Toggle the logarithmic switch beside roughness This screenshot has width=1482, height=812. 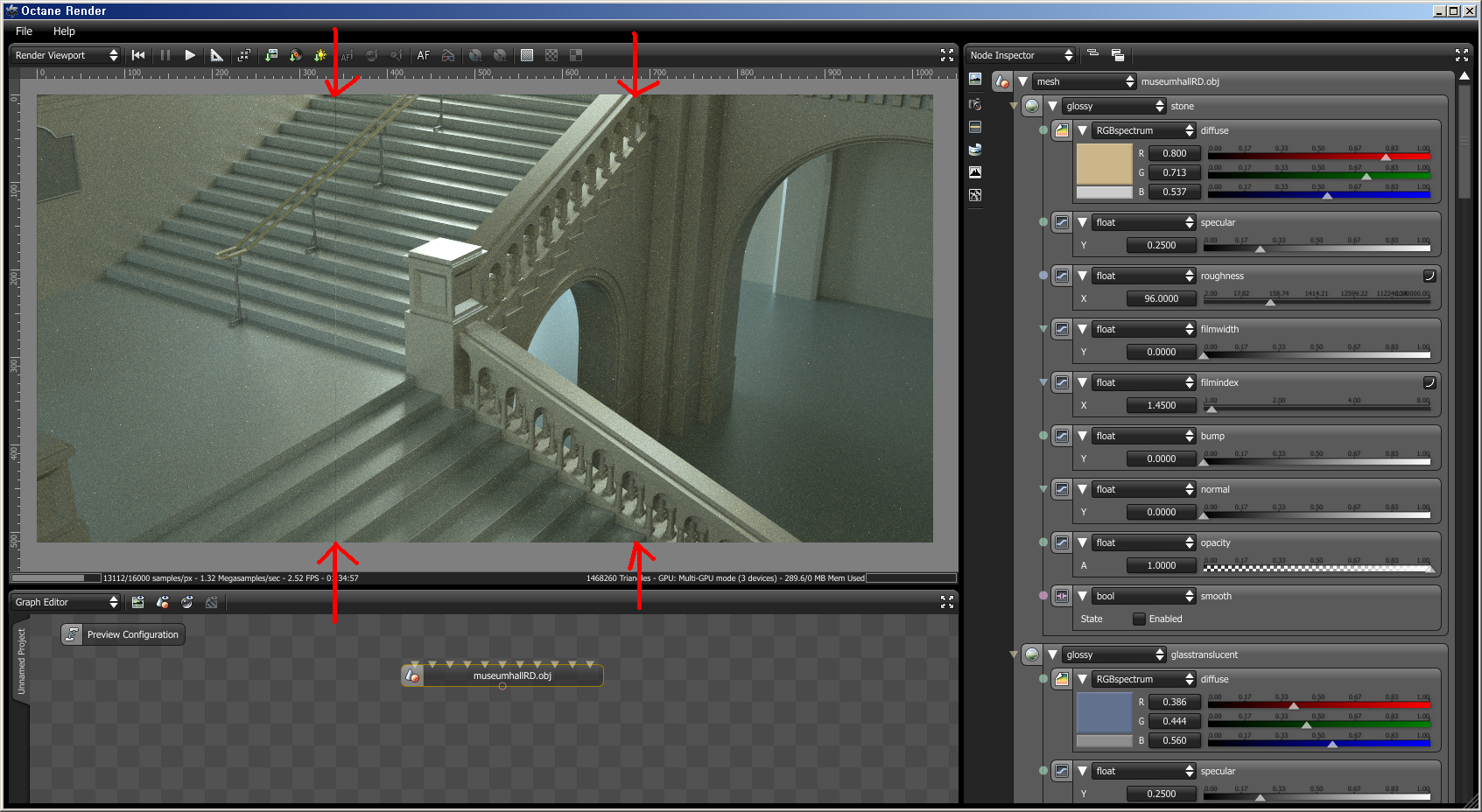click(1429, 276)
